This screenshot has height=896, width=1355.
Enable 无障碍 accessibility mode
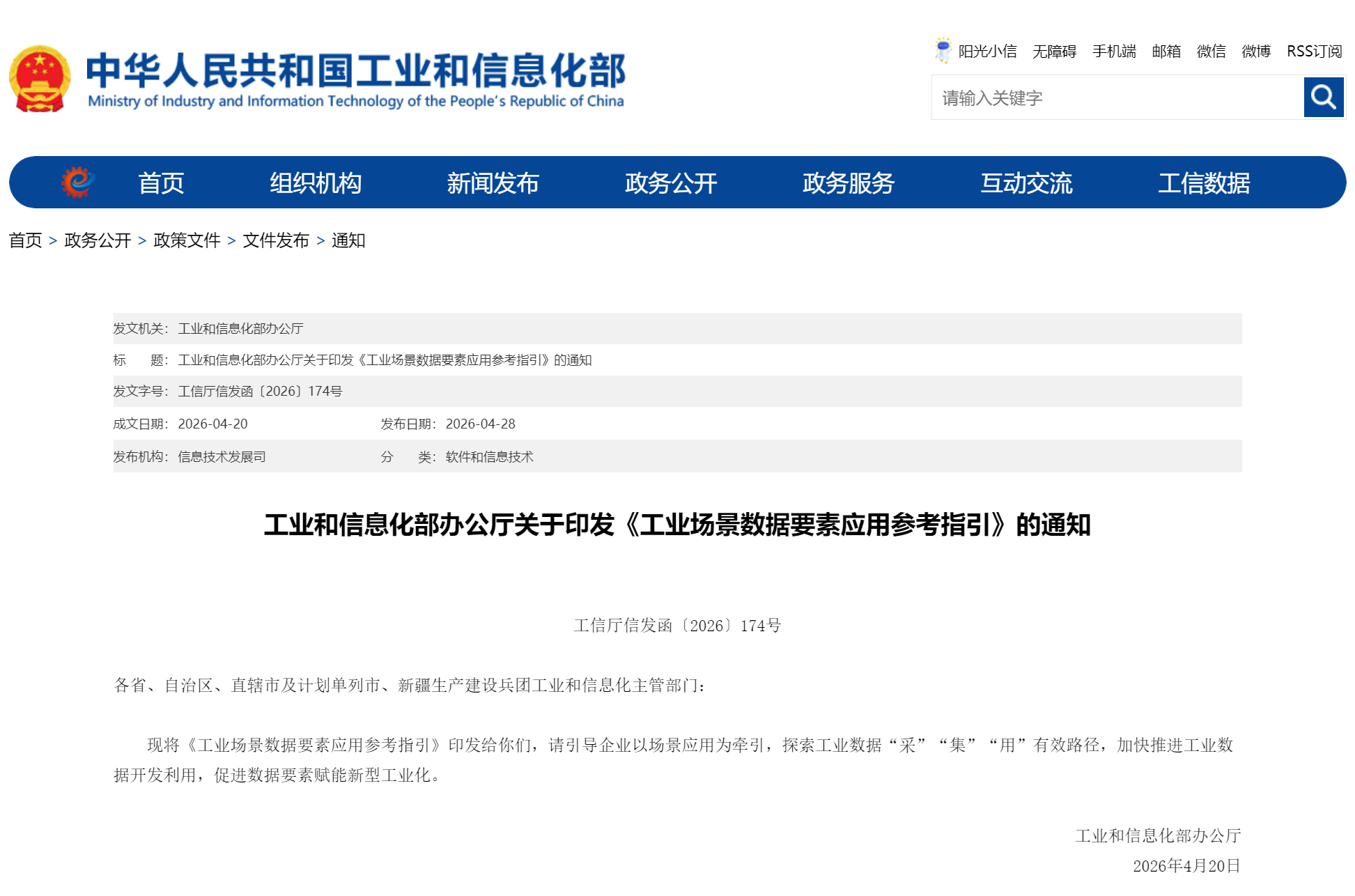point(1054,51)
